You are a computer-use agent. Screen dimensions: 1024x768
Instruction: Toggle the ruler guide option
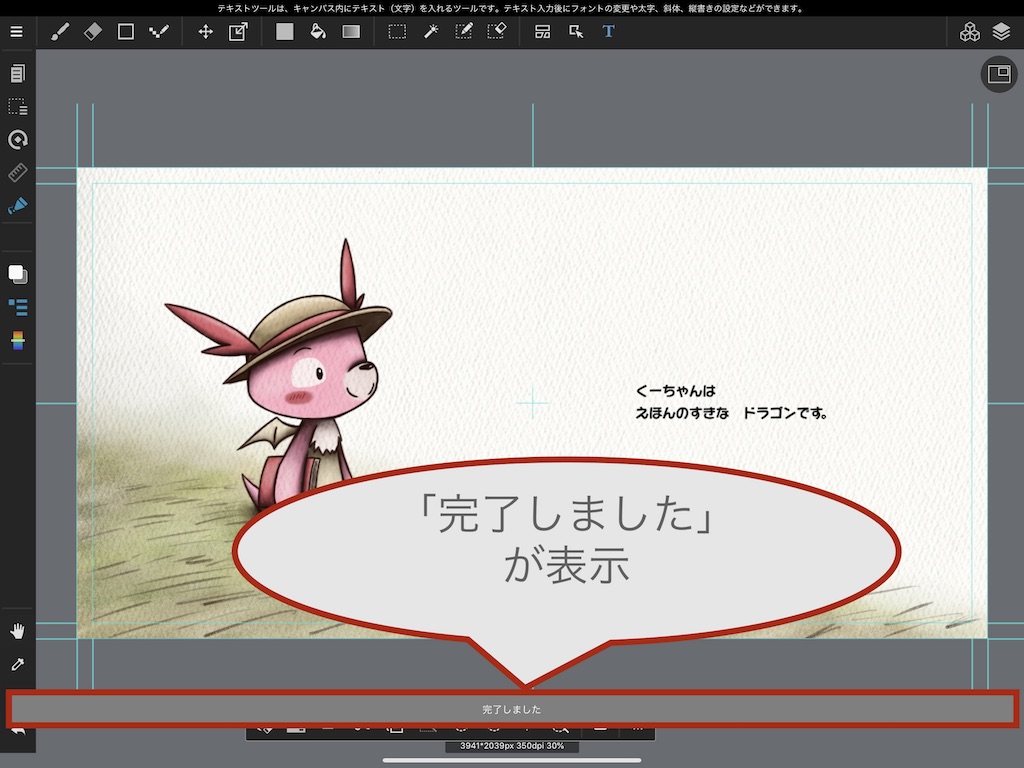click(x=17, y=173)
